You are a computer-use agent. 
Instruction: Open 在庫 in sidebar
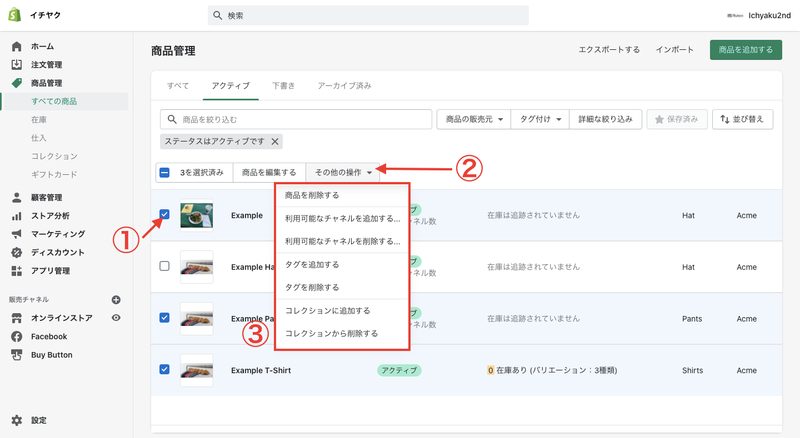[39, 119]
